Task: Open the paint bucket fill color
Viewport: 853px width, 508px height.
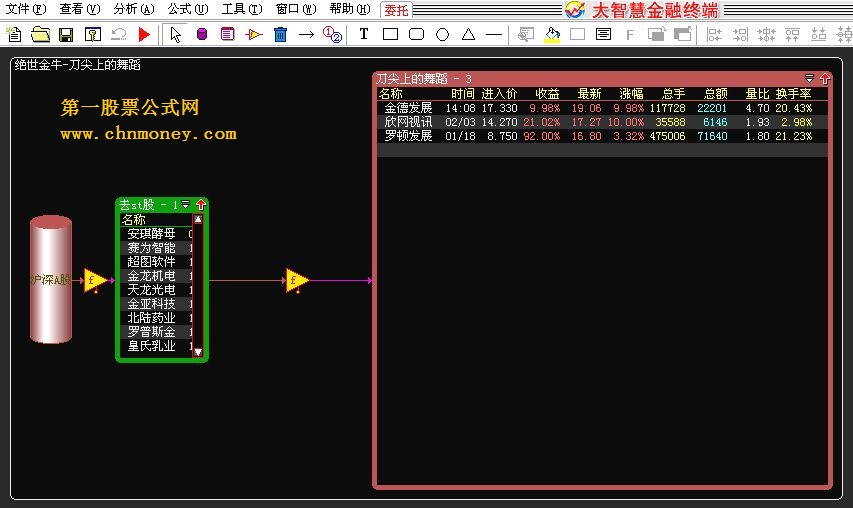Action: tap(552, 35)
